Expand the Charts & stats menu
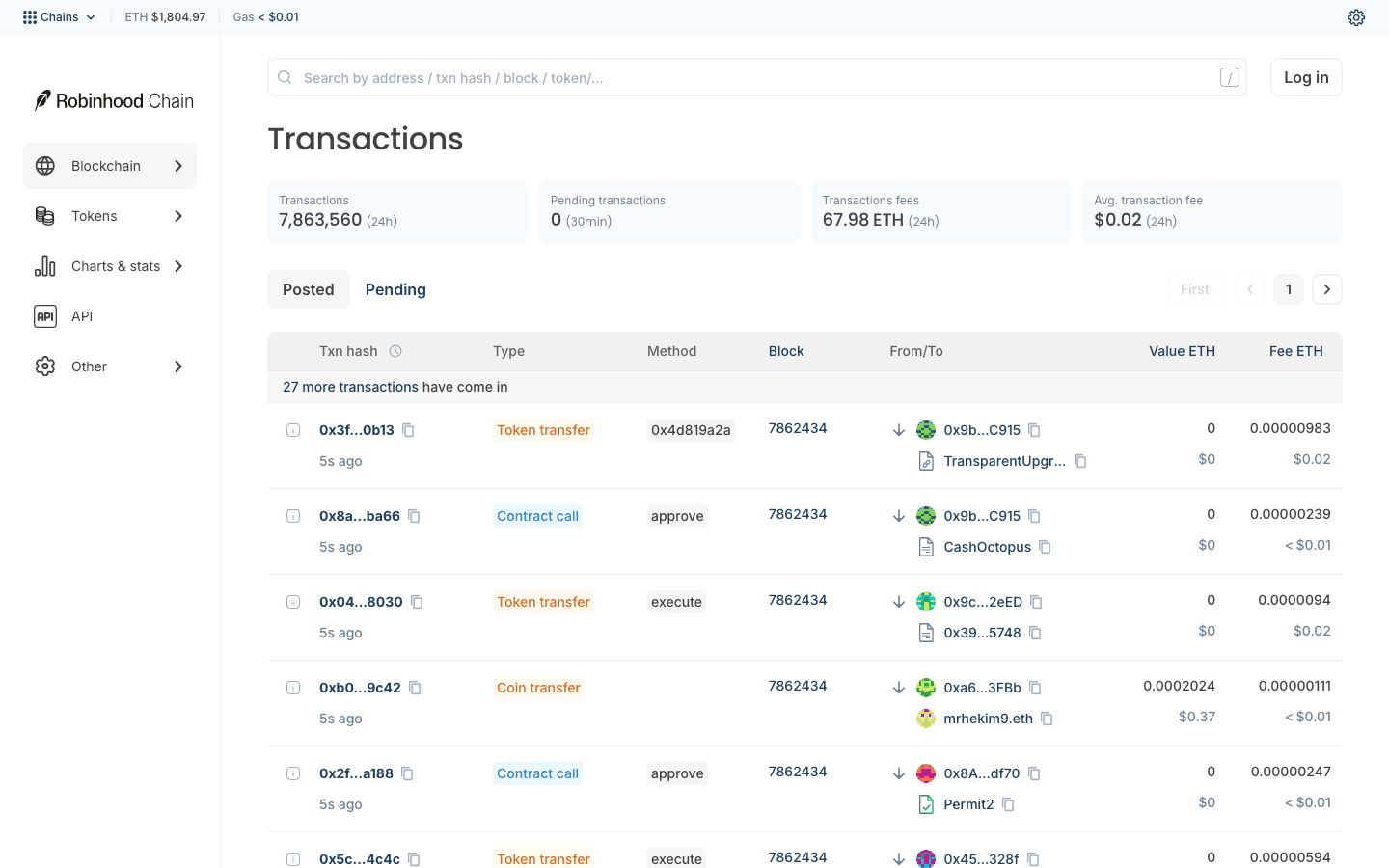This screenshot has width=1389, height=868. [x=110, y=266]
